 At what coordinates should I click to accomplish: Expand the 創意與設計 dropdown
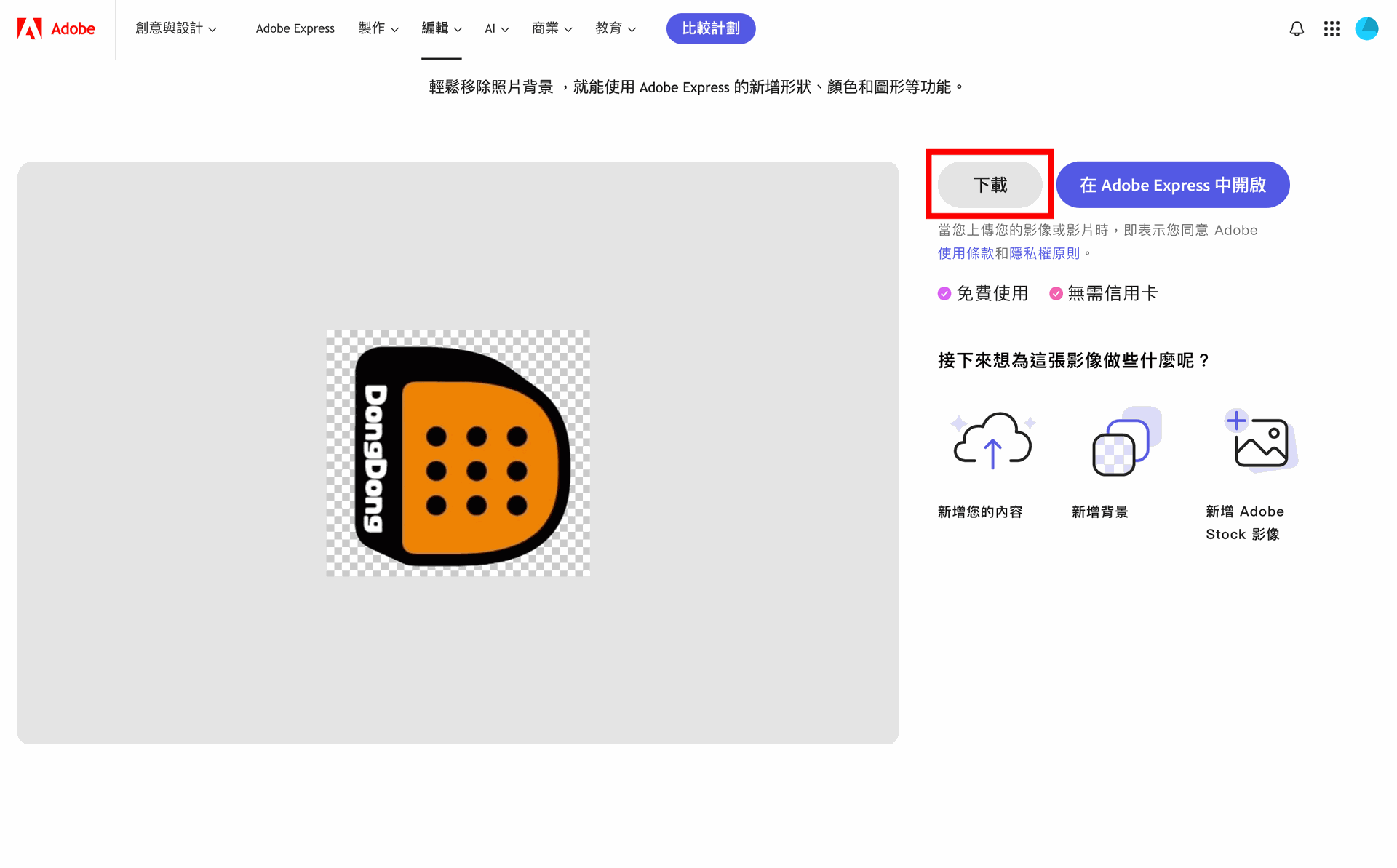[x=175, y=28]
